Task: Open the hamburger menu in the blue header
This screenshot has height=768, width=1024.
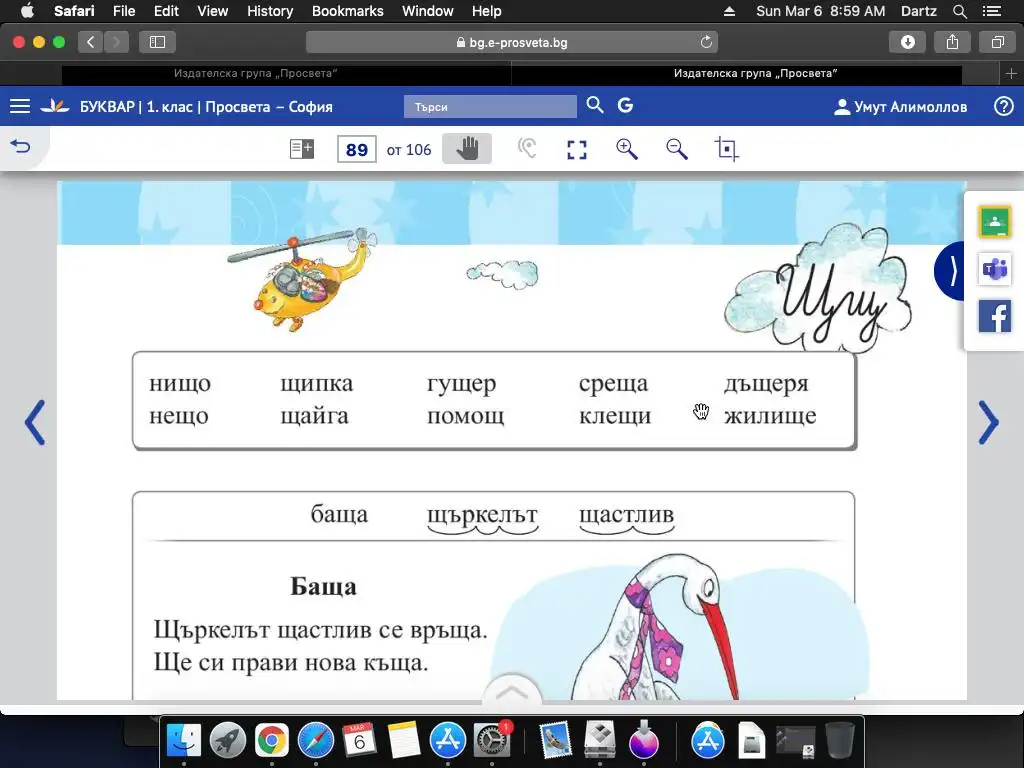Action: (20, 106)
